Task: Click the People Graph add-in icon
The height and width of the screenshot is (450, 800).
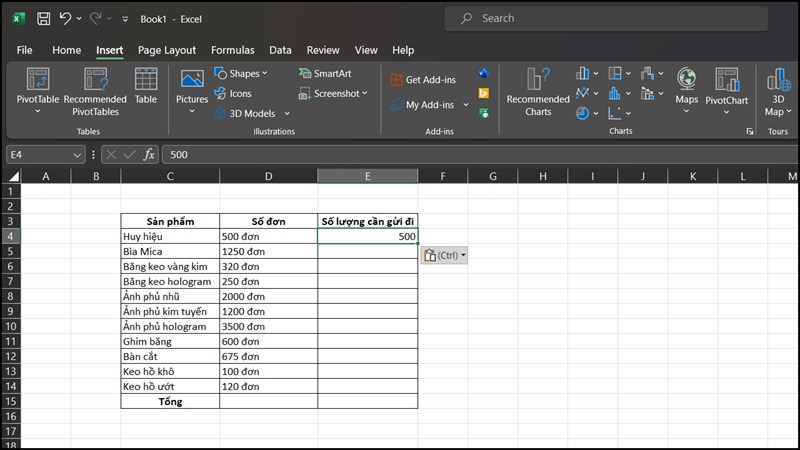Action: tap(484, 113)
